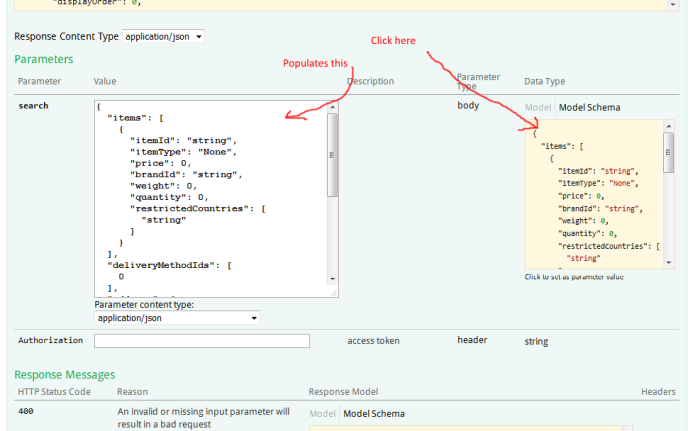
Task: Switch to the Model tab for search
Action: tap(538, 107)
